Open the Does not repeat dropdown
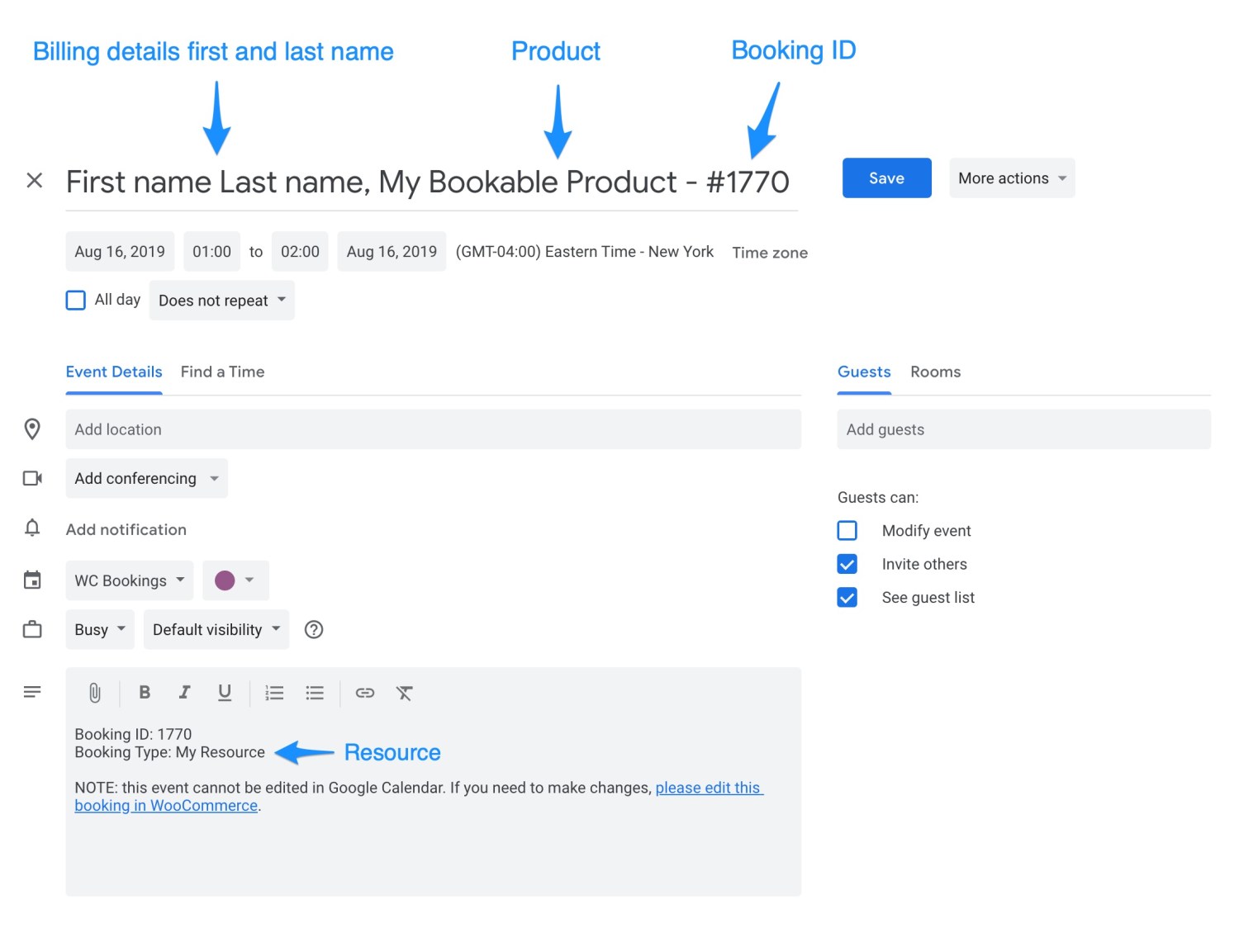 221,300
